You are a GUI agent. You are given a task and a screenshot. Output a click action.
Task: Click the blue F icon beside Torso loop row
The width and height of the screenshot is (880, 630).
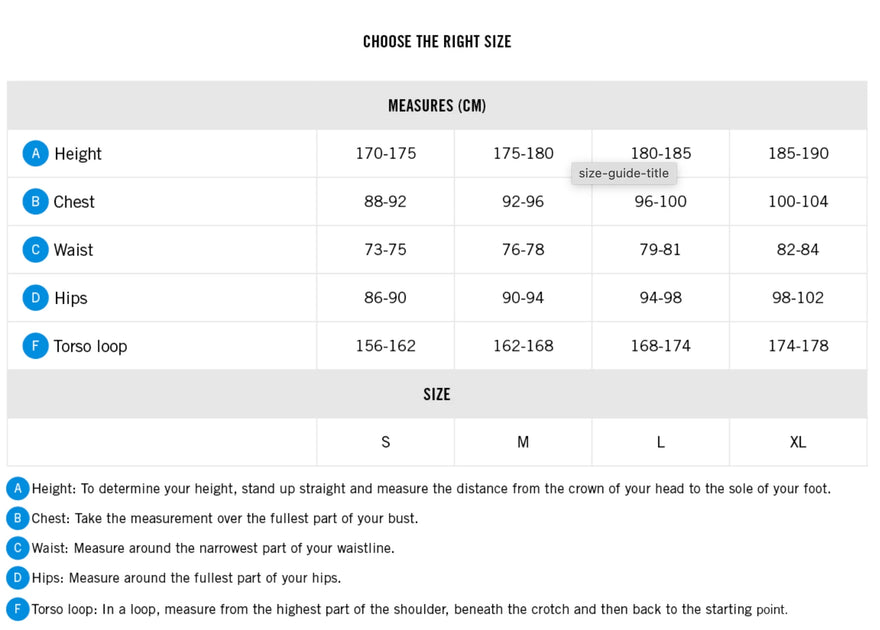click(35, 346)
